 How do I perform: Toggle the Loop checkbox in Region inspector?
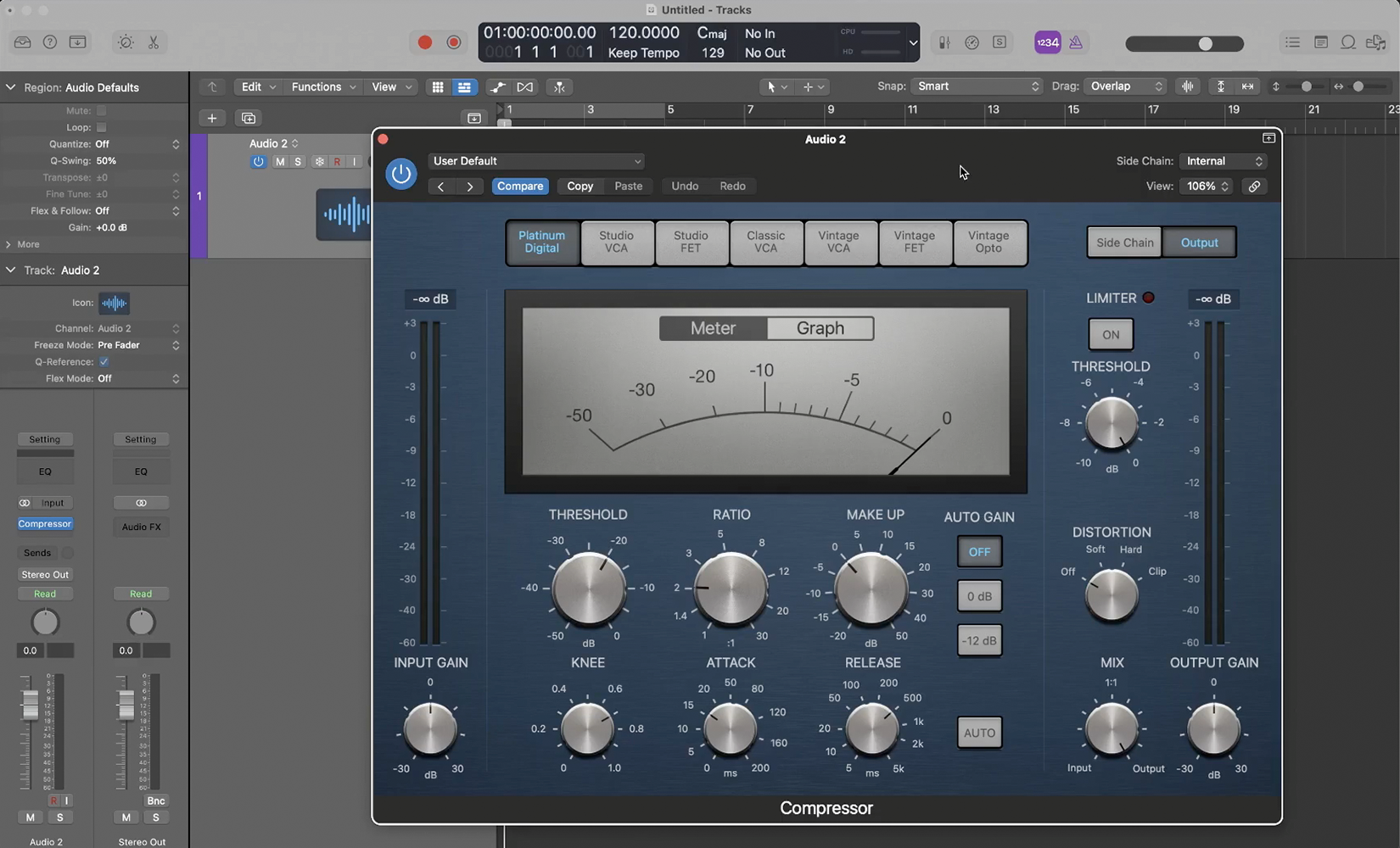click(x=102, y=127)
